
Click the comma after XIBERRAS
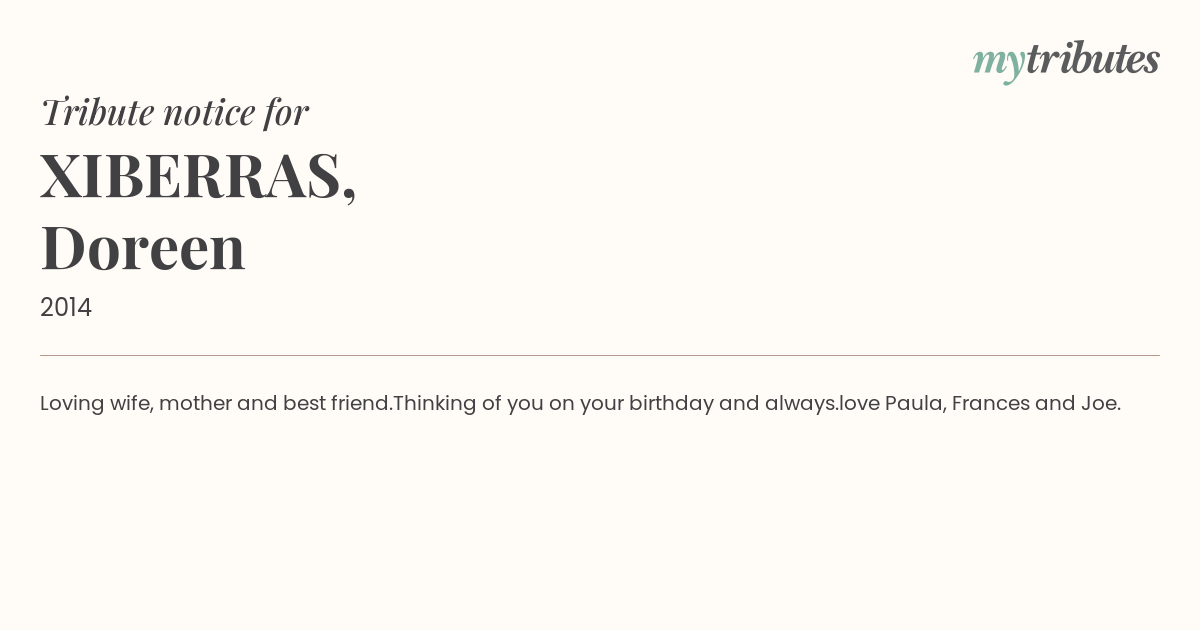349,192
